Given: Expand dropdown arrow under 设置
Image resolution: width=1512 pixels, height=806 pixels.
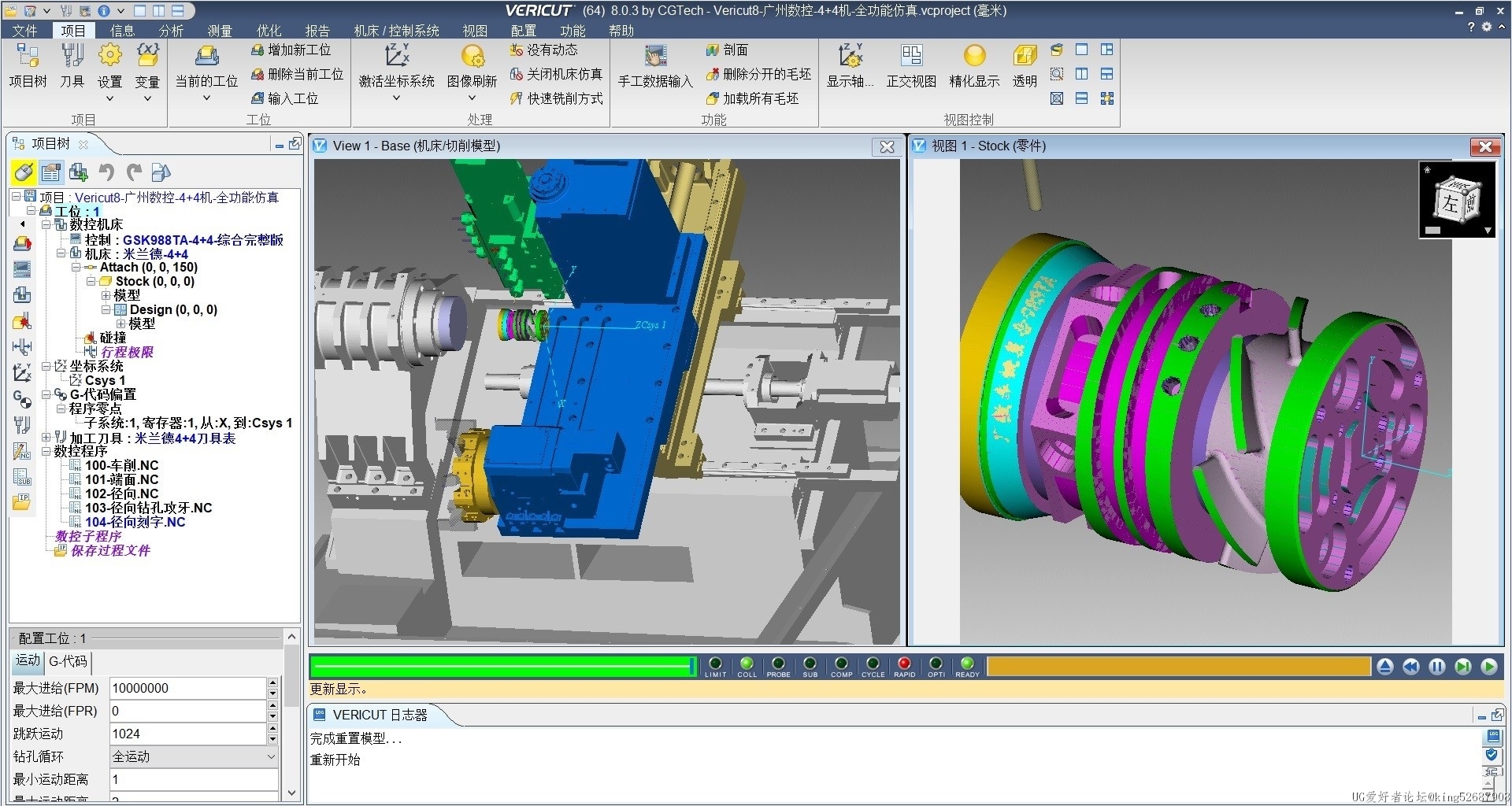Looking at the screenshot, I should (109, 98).
